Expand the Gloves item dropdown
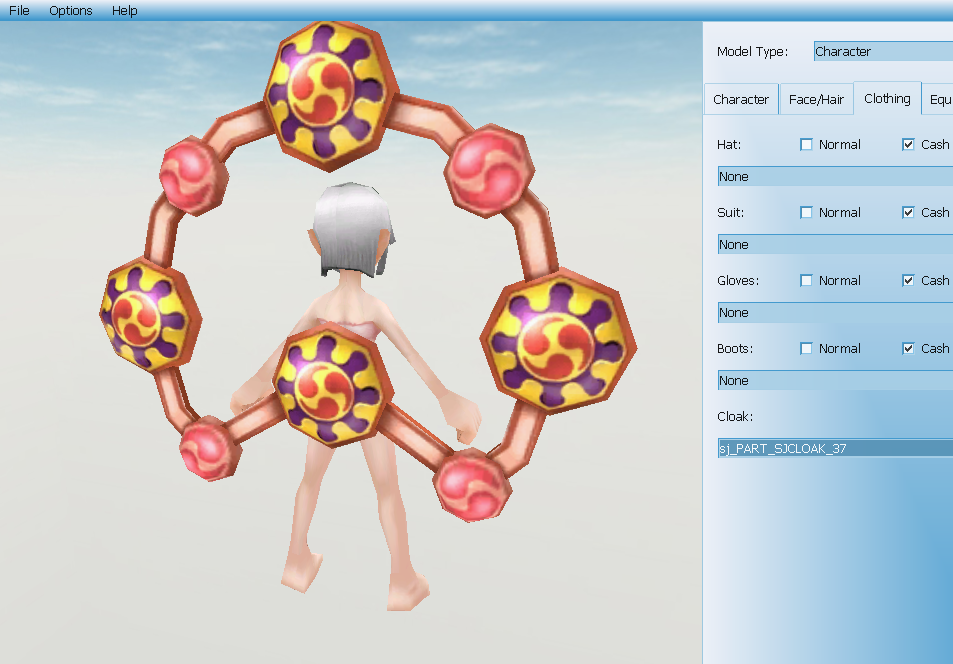This screenshot has width=953, height=664. (x=835, y=313)
